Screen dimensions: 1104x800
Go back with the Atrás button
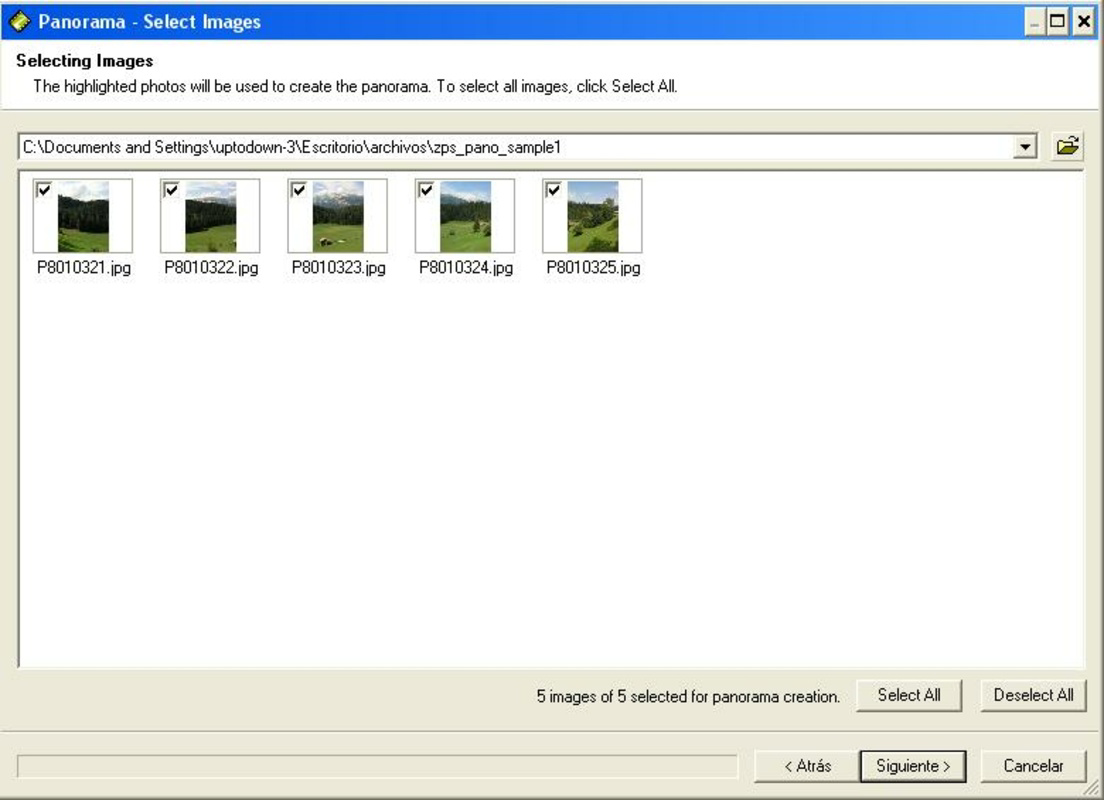807,765
